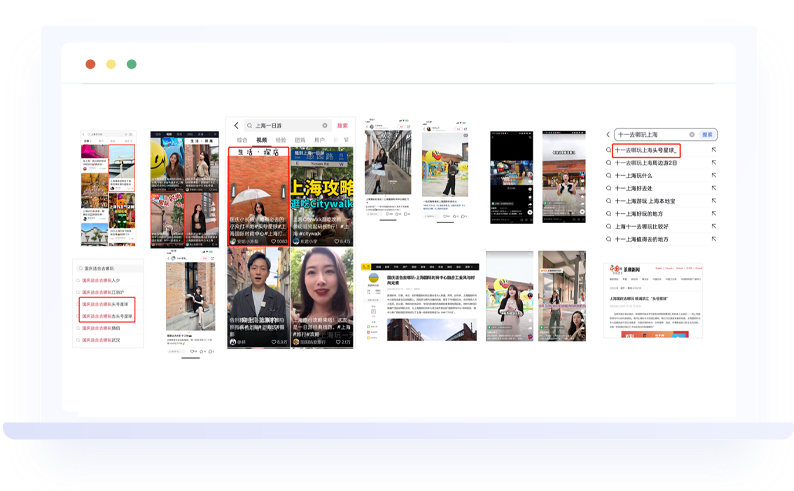This screenshot has width=794, height=491.
Task: Click back arrow beside 上海一日游 search
Action: click(x=236, y=125)
